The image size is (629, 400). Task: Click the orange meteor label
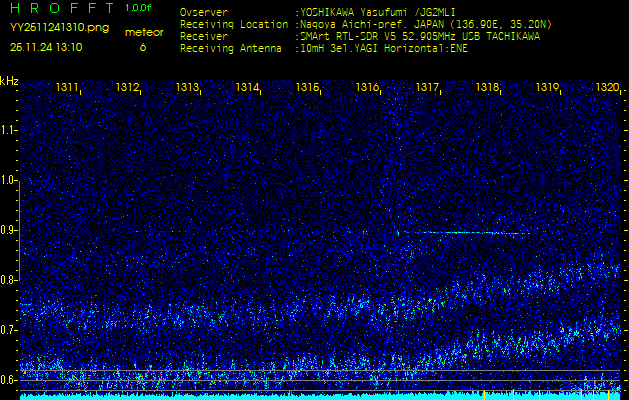click(143, 32)
